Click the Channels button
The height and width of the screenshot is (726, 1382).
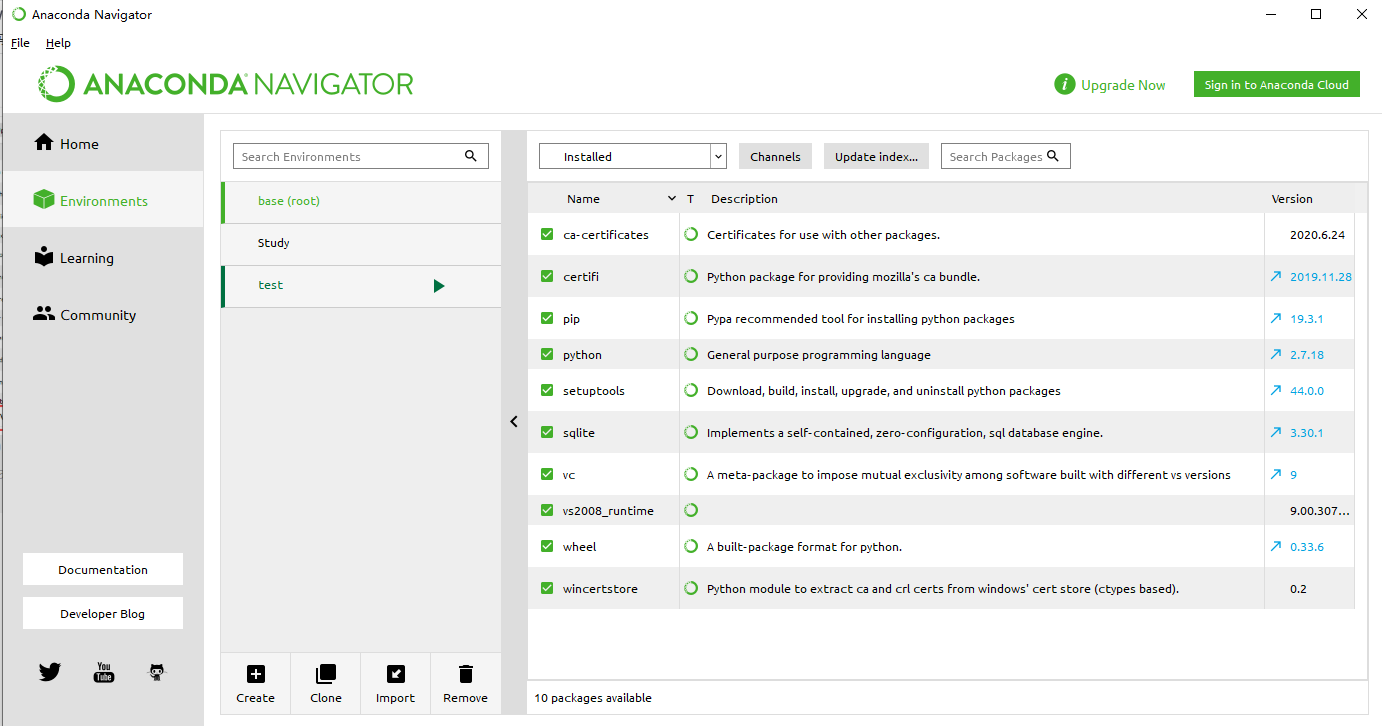tap(775, 156)
